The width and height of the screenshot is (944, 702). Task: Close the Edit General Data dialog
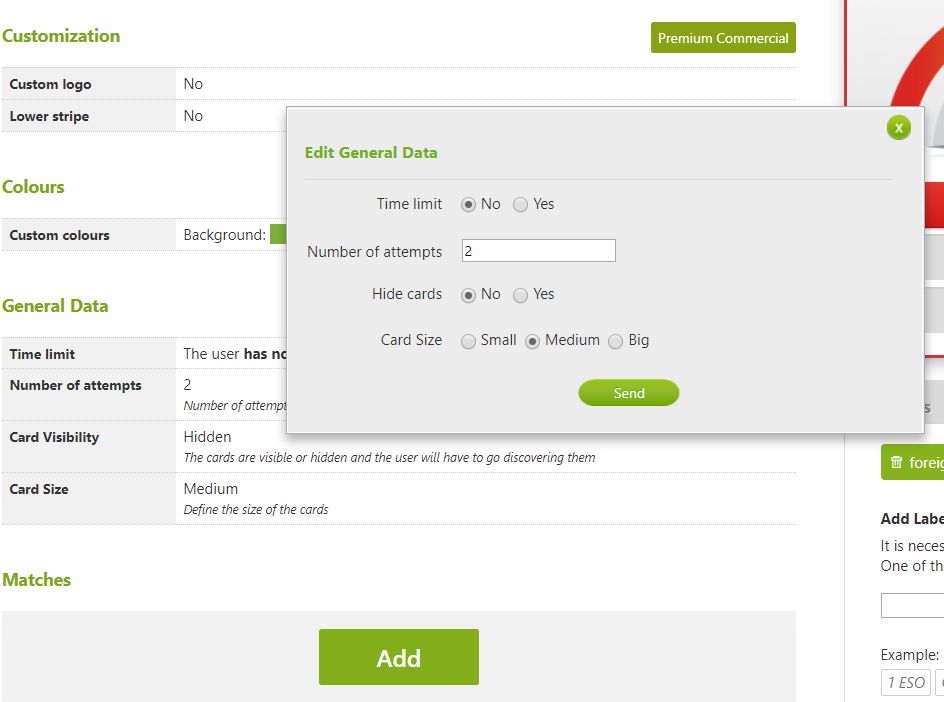(x=898, y=128)
